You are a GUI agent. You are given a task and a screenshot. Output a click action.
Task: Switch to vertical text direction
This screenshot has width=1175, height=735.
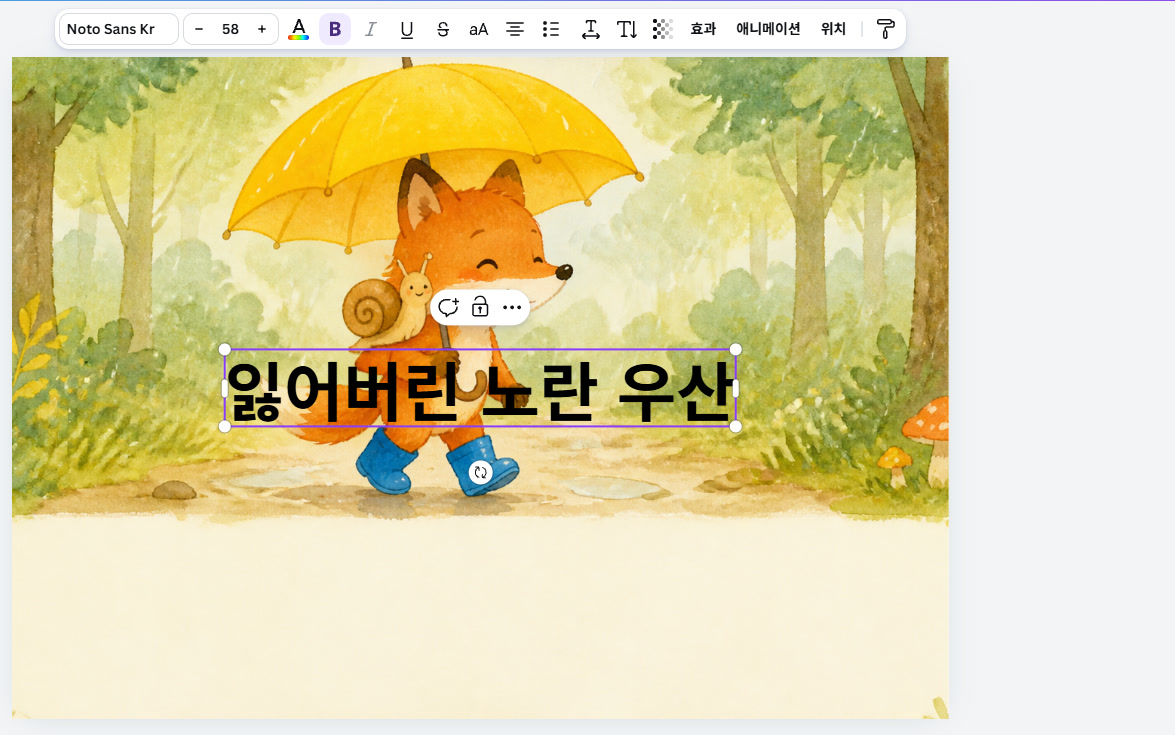(626, 29)
